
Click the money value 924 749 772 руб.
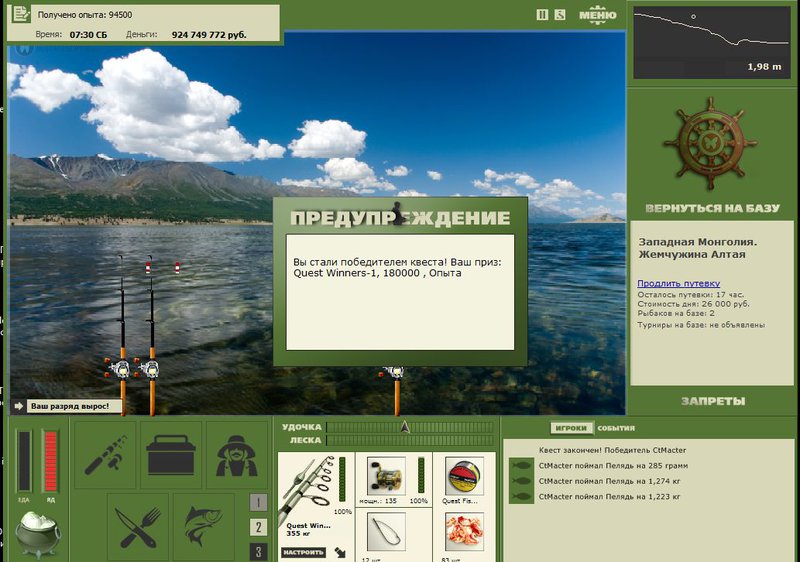click(209, 35)
